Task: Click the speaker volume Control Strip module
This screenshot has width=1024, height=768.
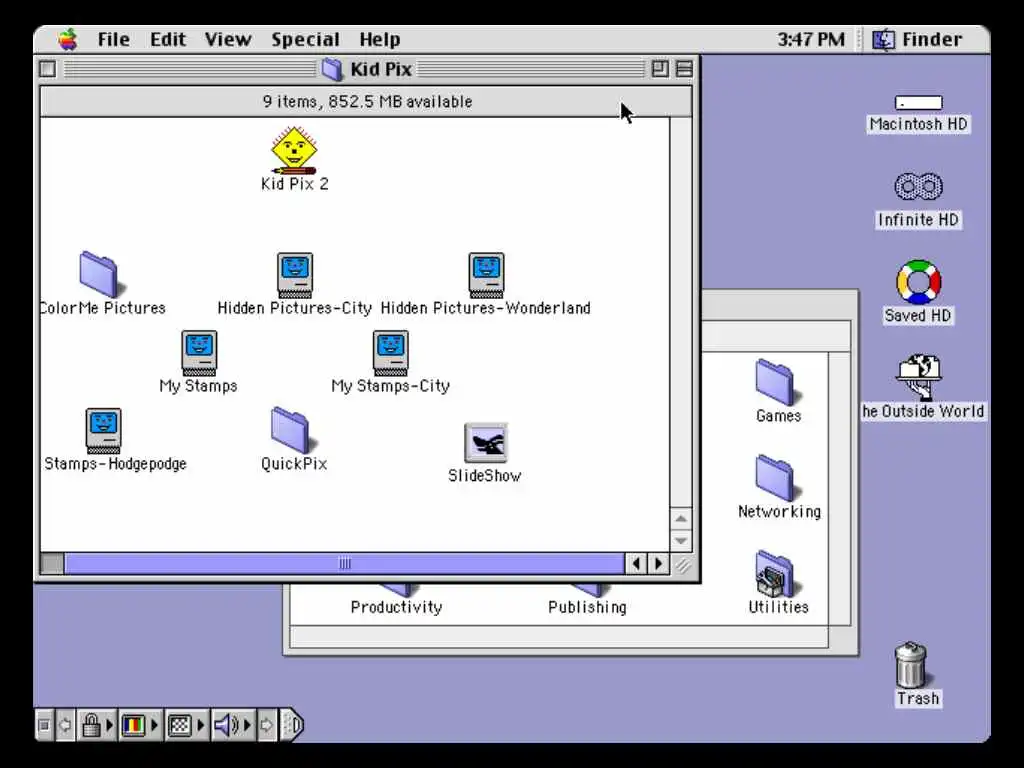Action: pos(226,725)
